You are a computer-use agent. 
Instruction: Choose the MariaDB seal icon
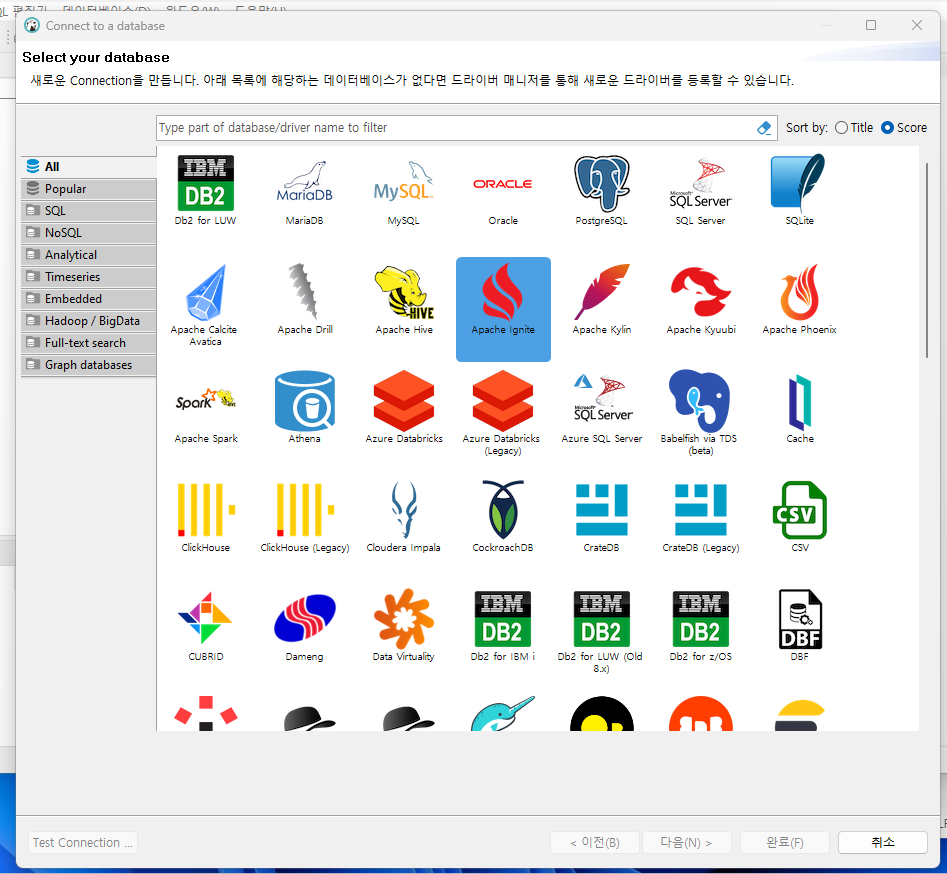[x=304, y=182]
